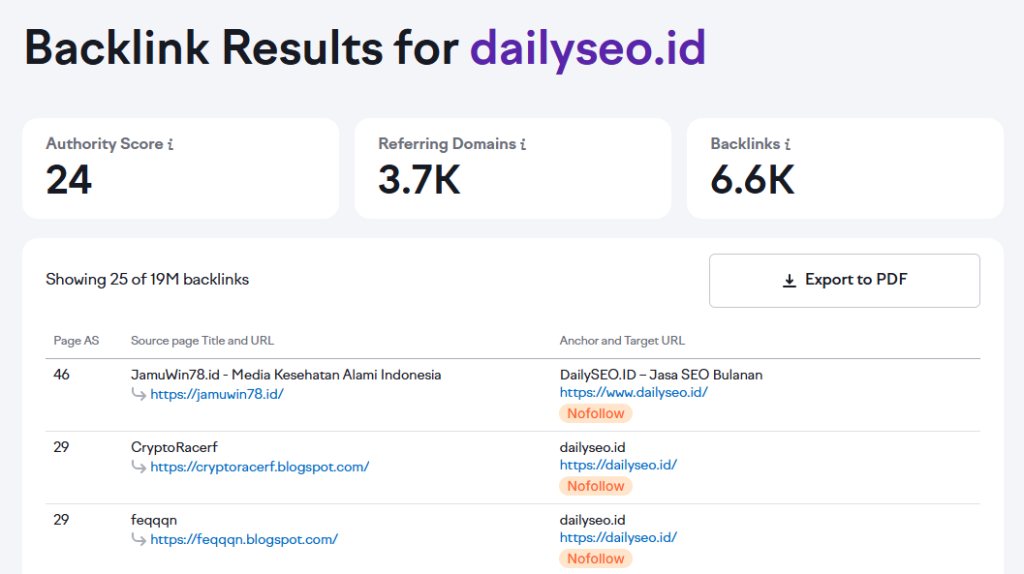Click the Backlinks info icon

[788, 144]
